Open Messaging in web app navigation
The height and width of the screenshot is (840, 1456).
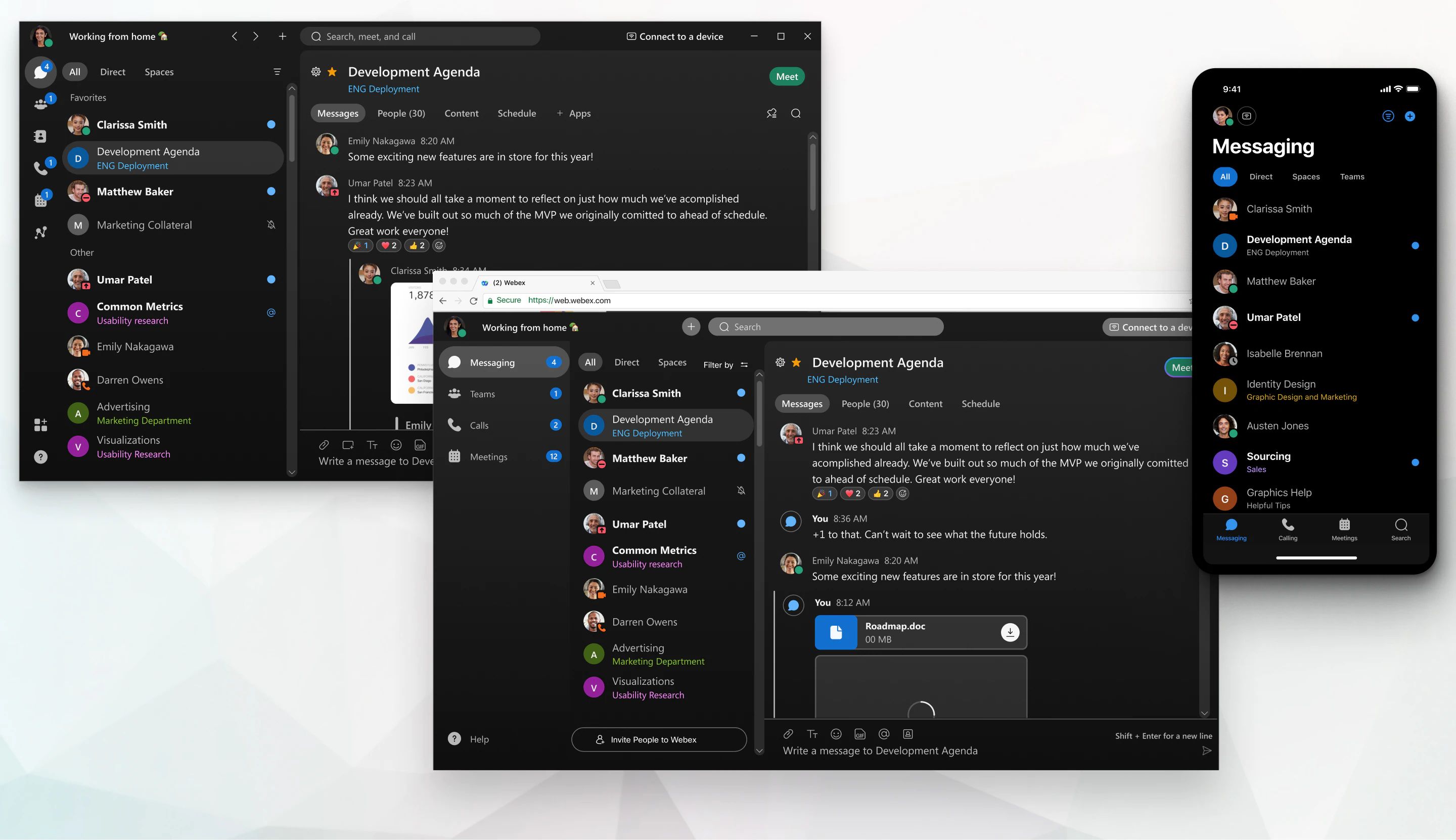(504, 362)
